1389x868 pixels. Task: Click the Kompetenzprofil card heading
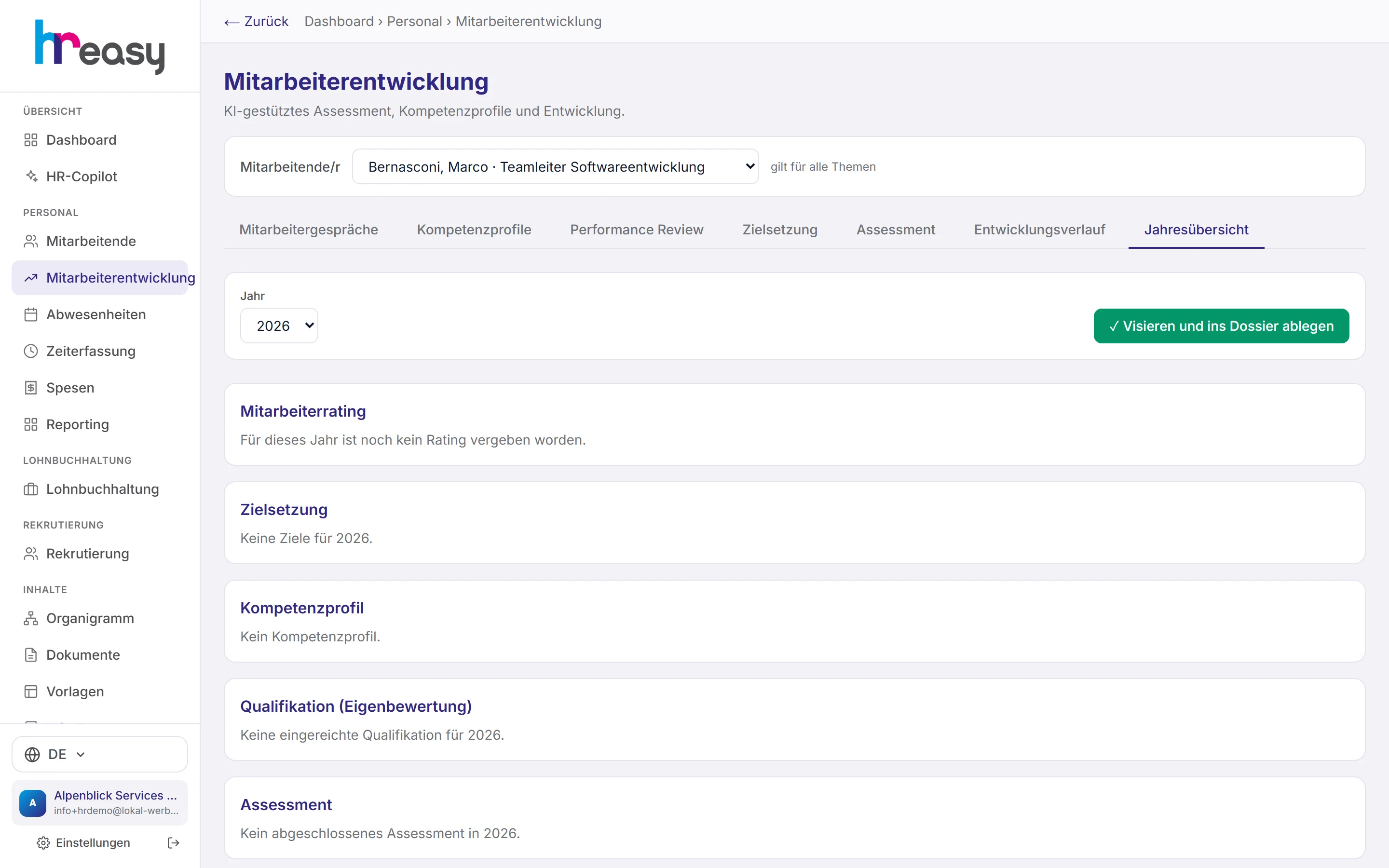tap(302, 608)
